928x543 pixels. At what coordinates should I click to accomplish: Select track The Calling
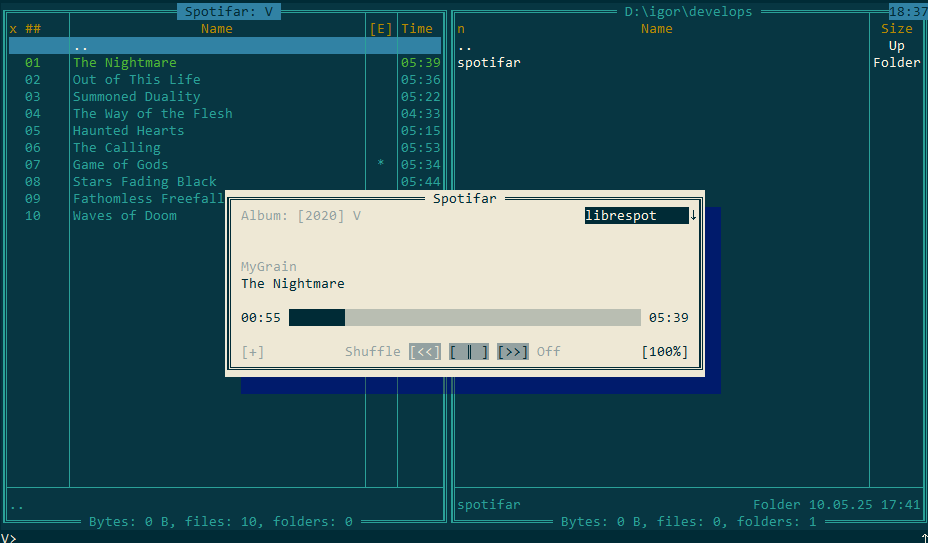click(225, 147)
